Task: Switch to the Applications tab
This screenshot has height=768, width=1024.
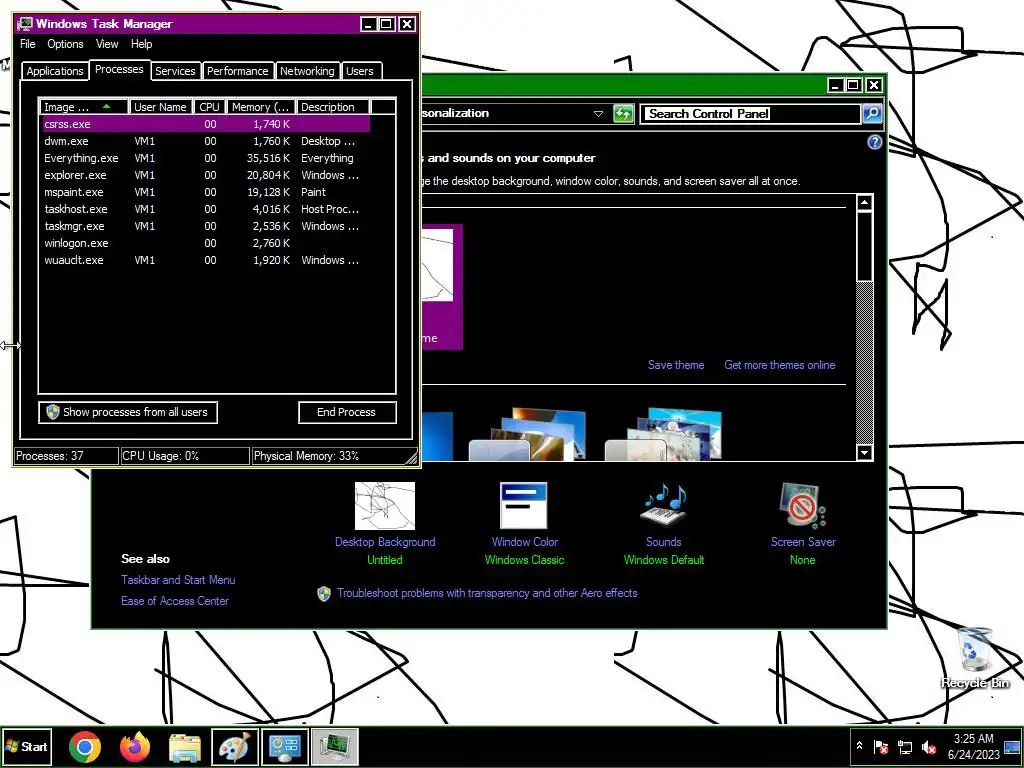Action: tap(55, 71)
